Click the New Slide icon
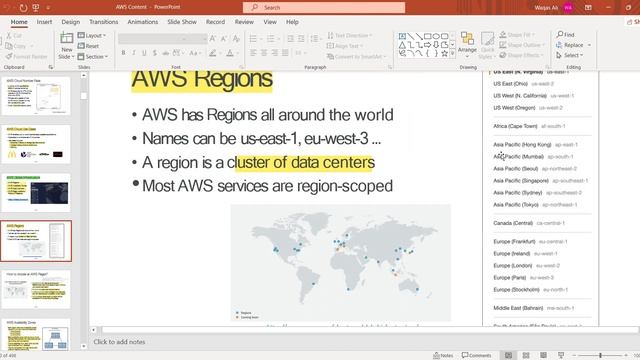Viewport: 640px width, 360px height. (x=67, y=39)
